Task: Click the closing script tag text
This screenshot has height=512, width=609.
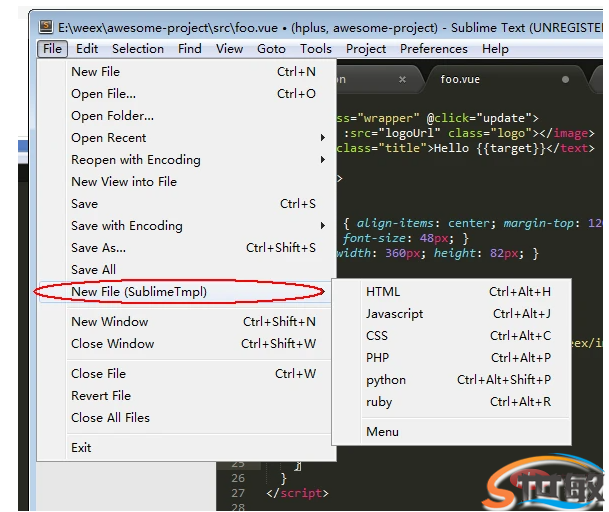Action: click(298, 493)
